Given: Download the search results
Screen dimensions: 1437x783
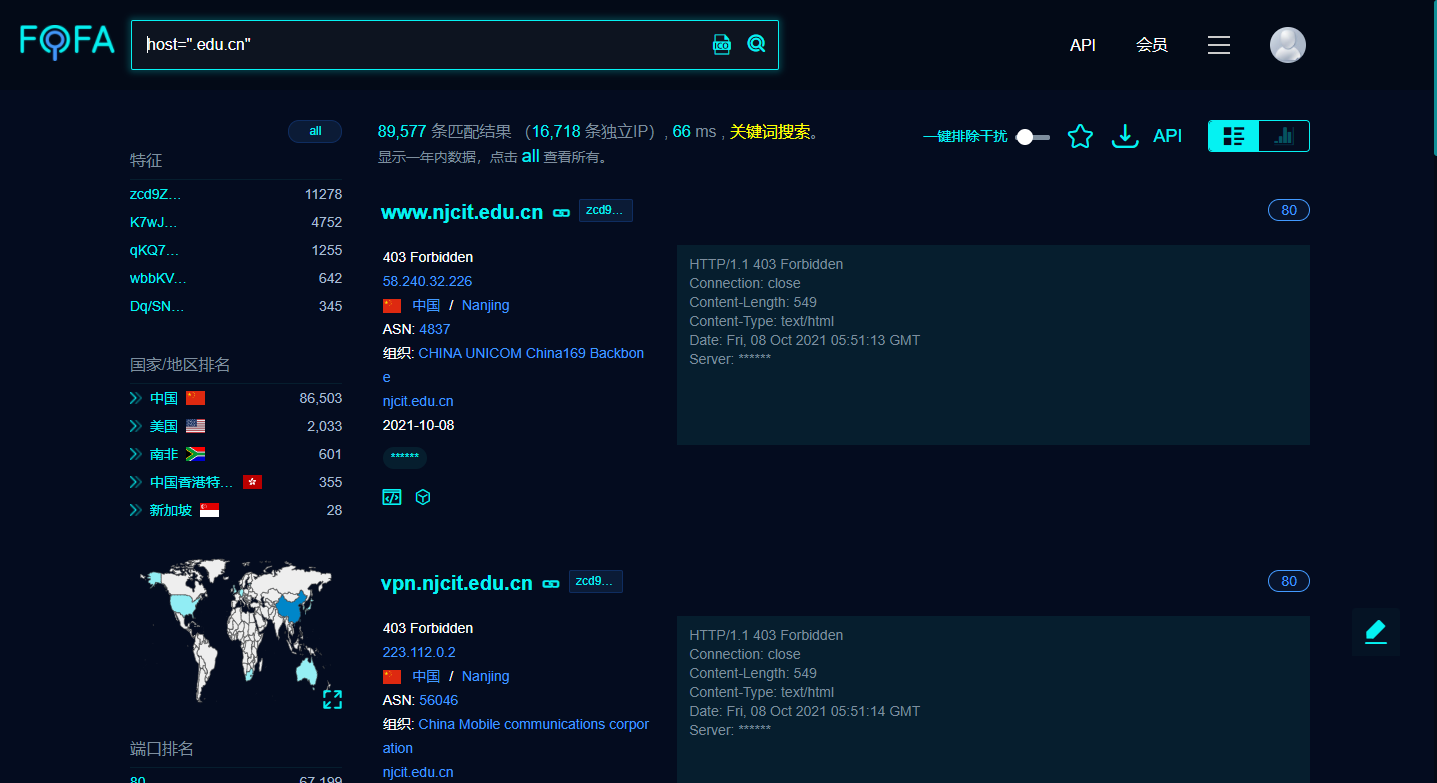Looking at the screenshot, I should pos(1126,136).
